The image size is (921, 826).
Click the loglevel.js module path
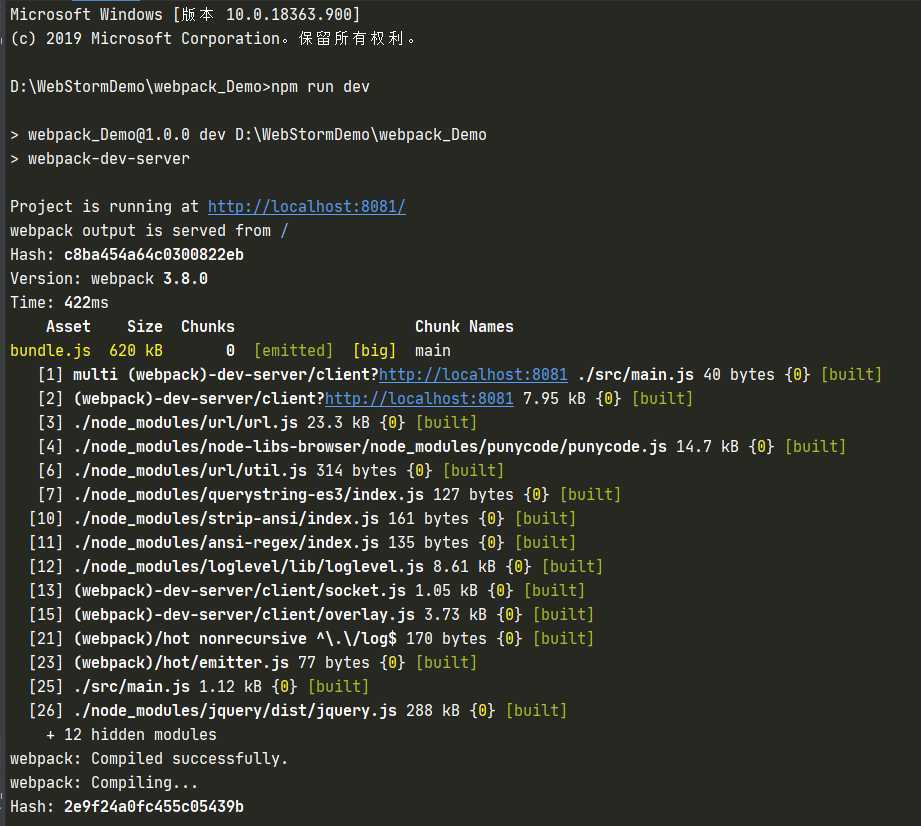[248, 567]
